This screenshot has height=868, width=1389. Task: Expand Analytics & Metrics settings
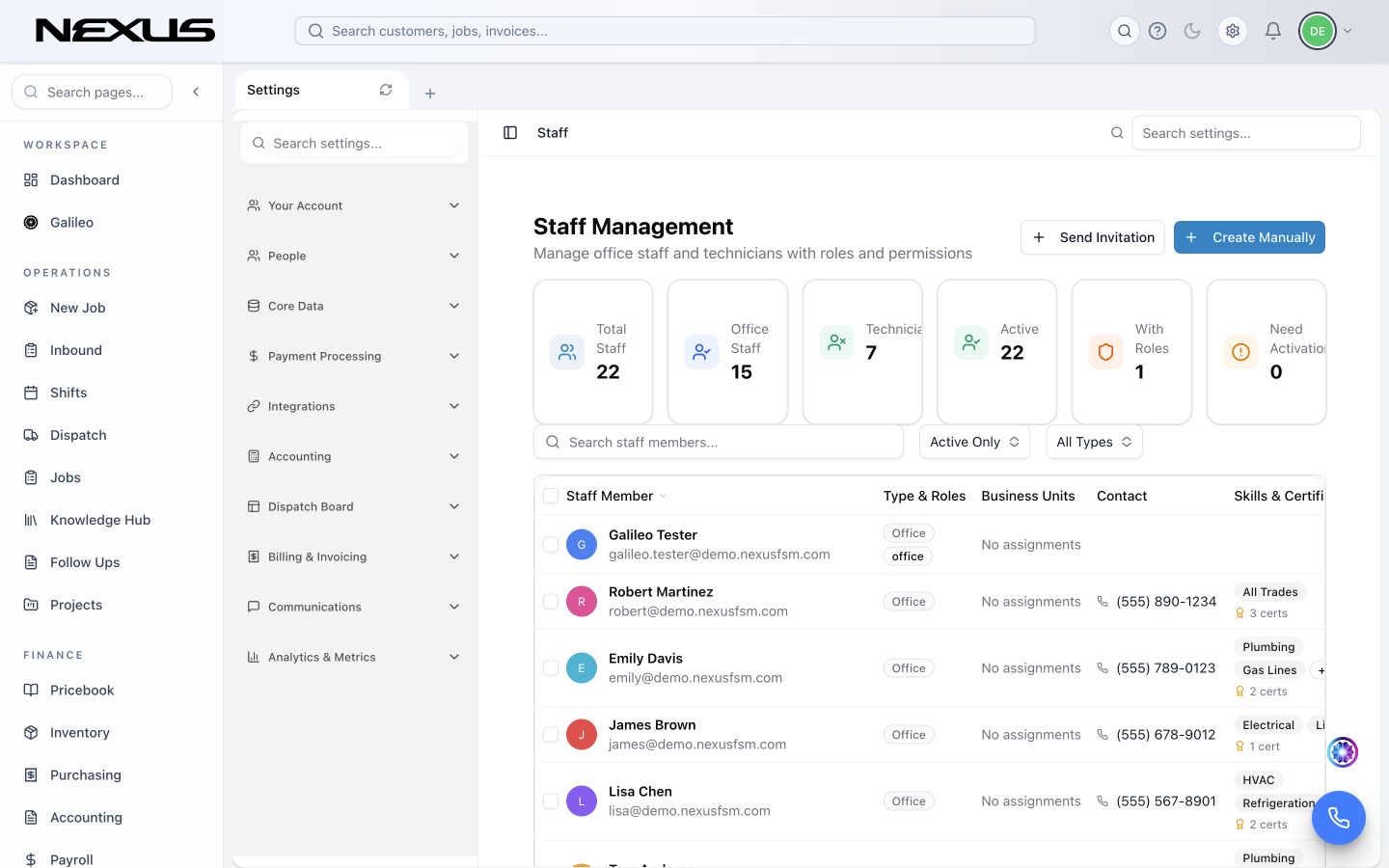click(354, 657)
